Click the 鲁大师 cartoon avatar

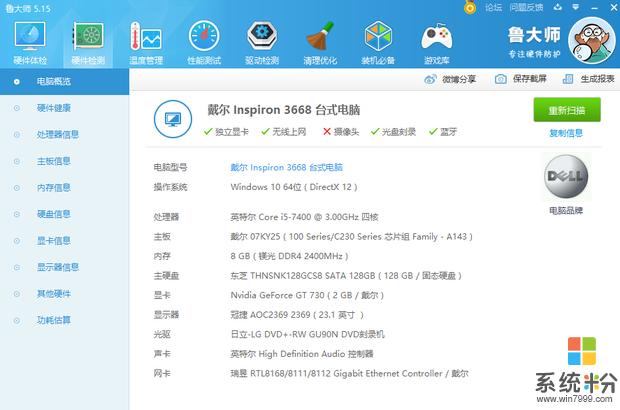[590, 40]
